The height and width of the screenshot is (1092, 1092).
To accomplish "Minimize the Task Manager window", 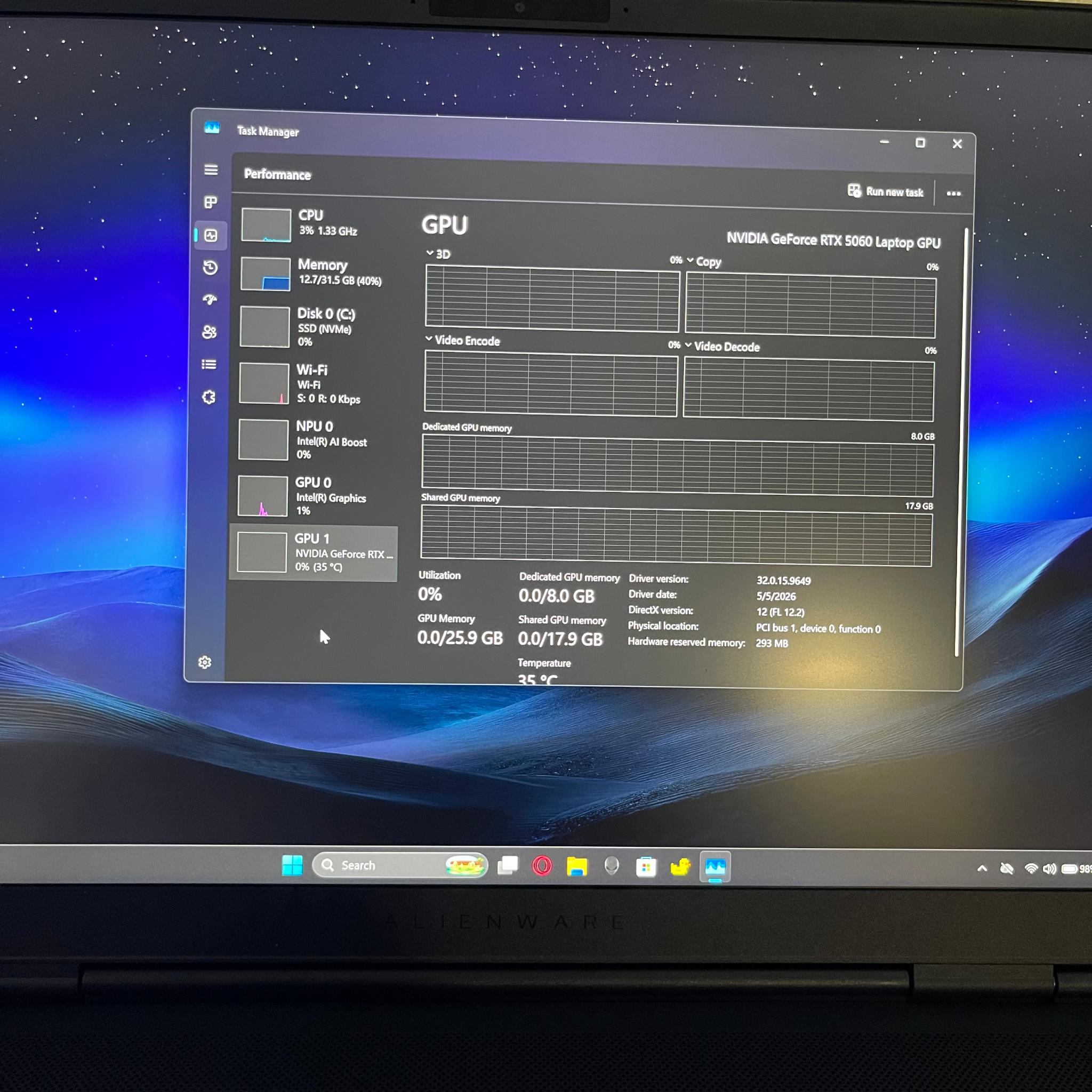I will point(885,142).
